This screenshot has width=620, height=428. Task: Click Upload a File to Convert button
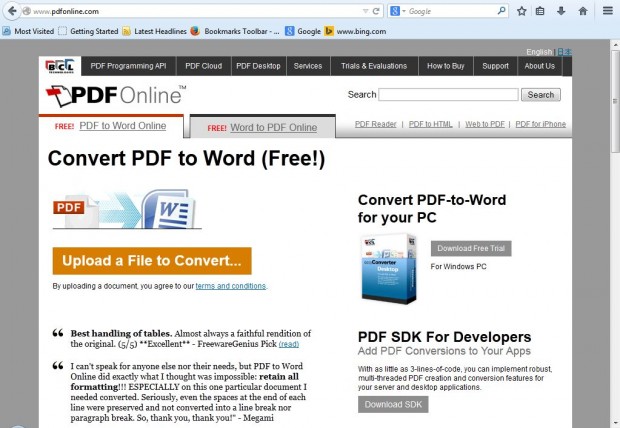[x=152, y=261]
